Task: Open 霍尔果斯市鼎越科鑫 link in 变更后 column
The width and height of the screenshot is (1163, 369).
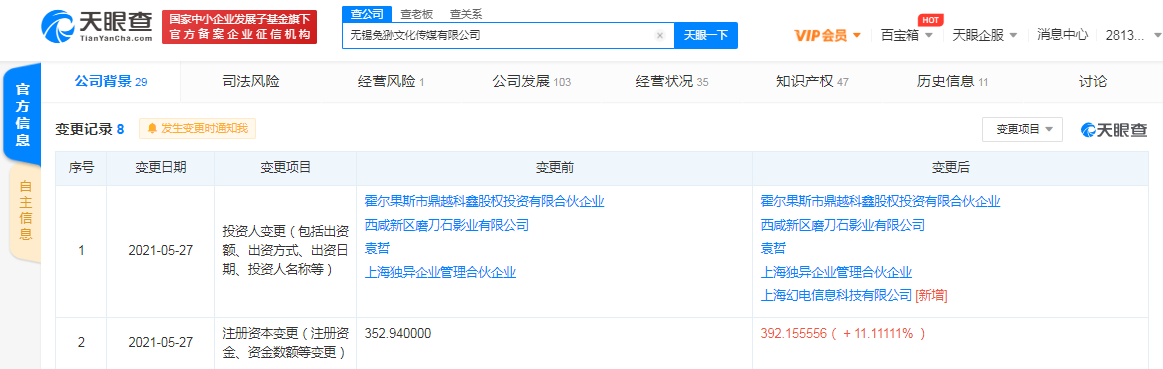Action: coord(880,201)
